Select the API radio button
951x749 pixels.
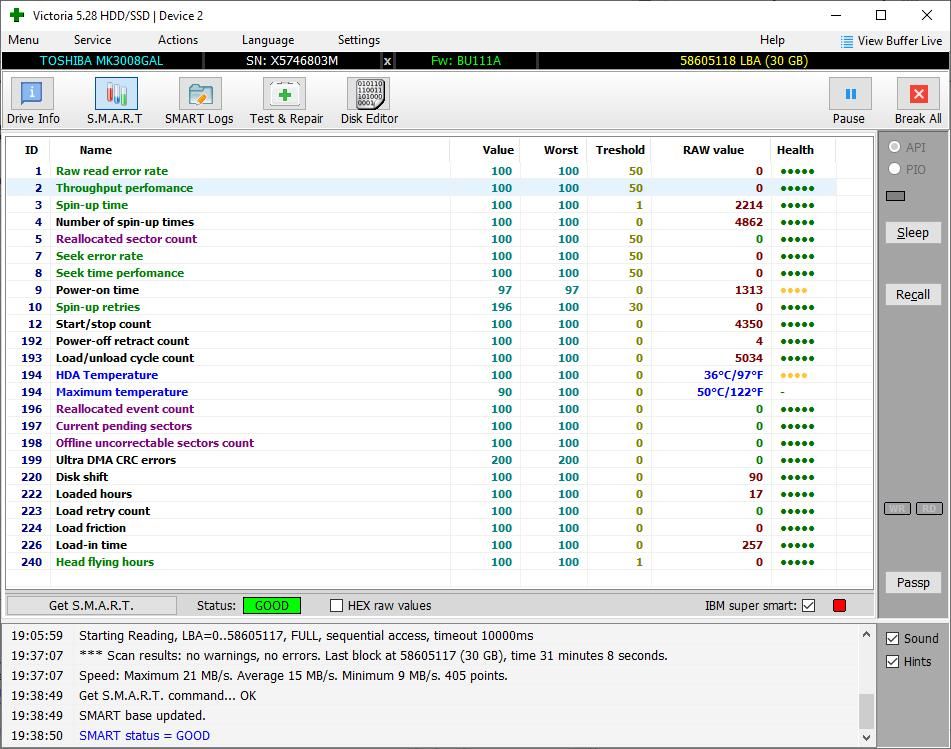click(894, 147)
